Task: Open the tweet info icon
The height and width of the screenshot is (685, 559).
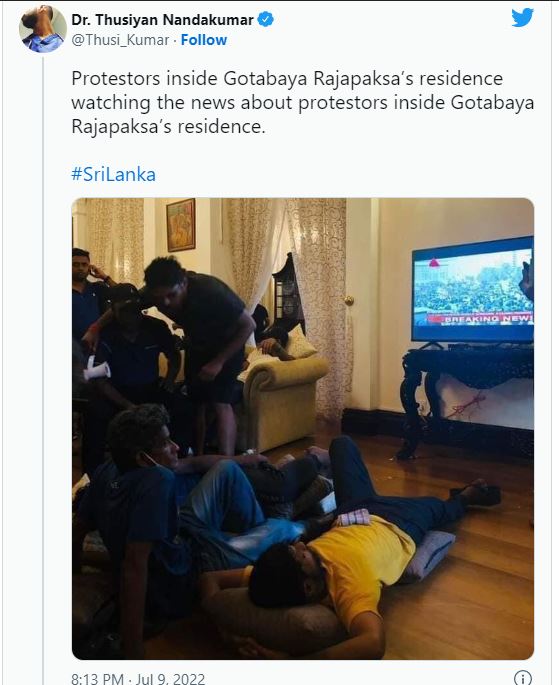Action: [x=523, y=678]
